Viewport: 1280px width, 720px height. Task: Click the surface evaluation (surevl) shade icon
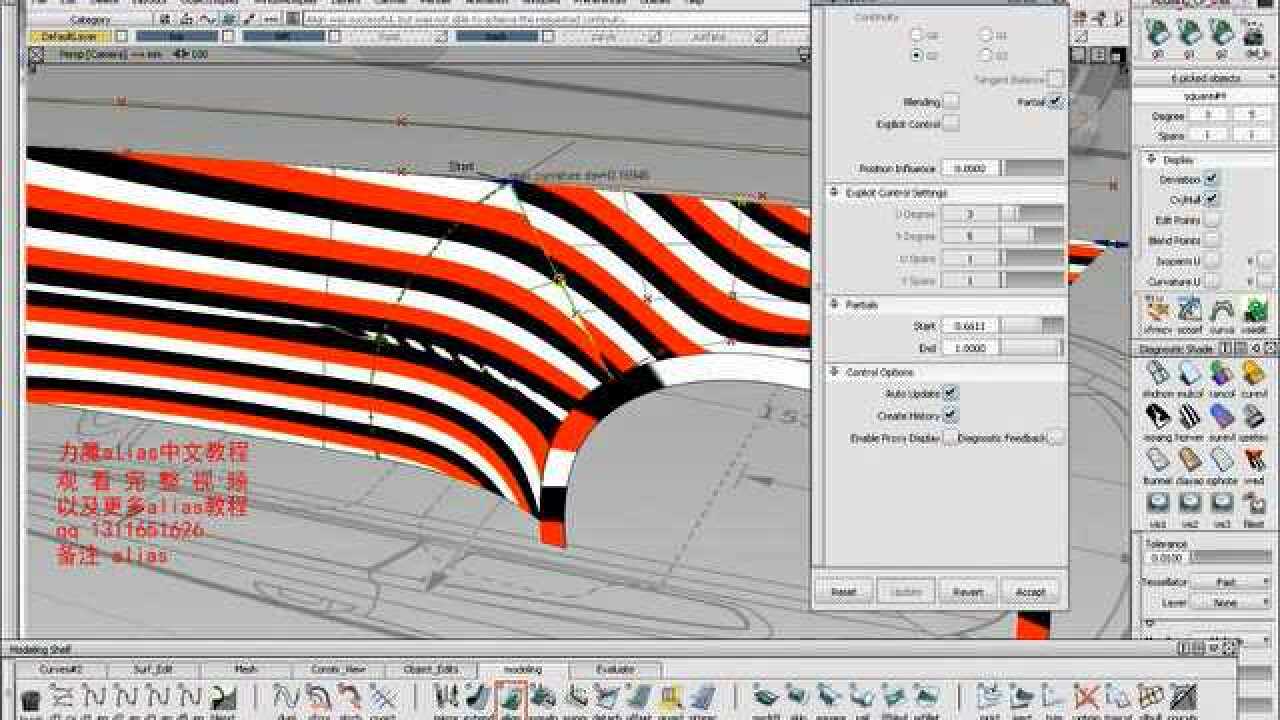coord(1222,417)
